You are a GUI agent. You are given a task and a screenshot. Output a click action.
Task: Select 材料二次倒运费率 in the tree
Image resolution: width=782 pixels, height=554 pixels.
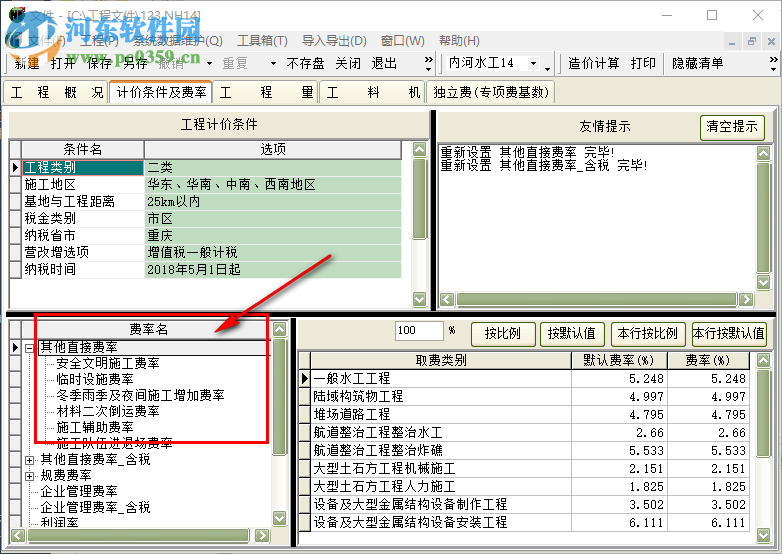click(x=108, y=411)
